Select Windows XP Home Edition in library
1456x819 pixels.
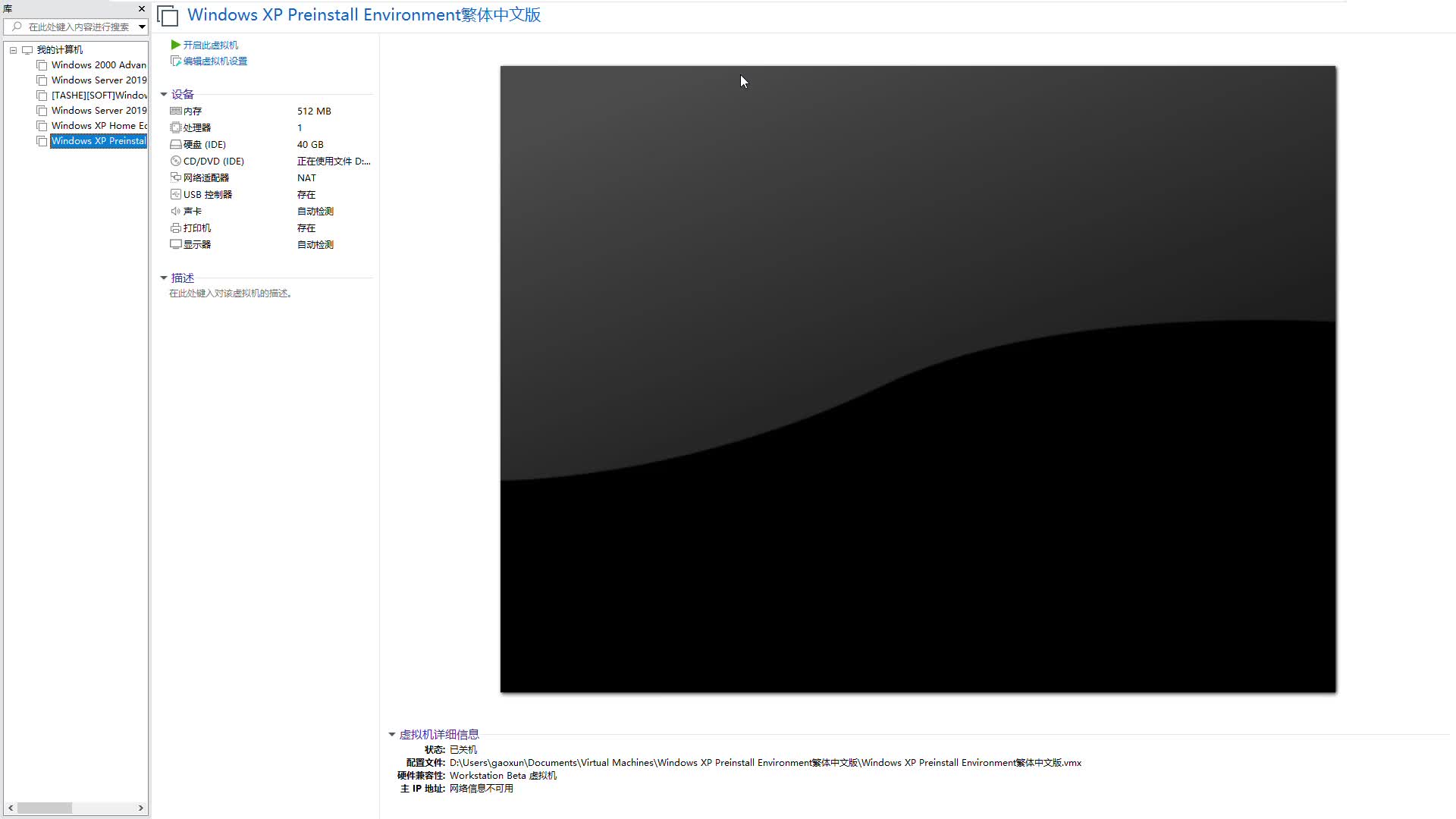point(97,125)
